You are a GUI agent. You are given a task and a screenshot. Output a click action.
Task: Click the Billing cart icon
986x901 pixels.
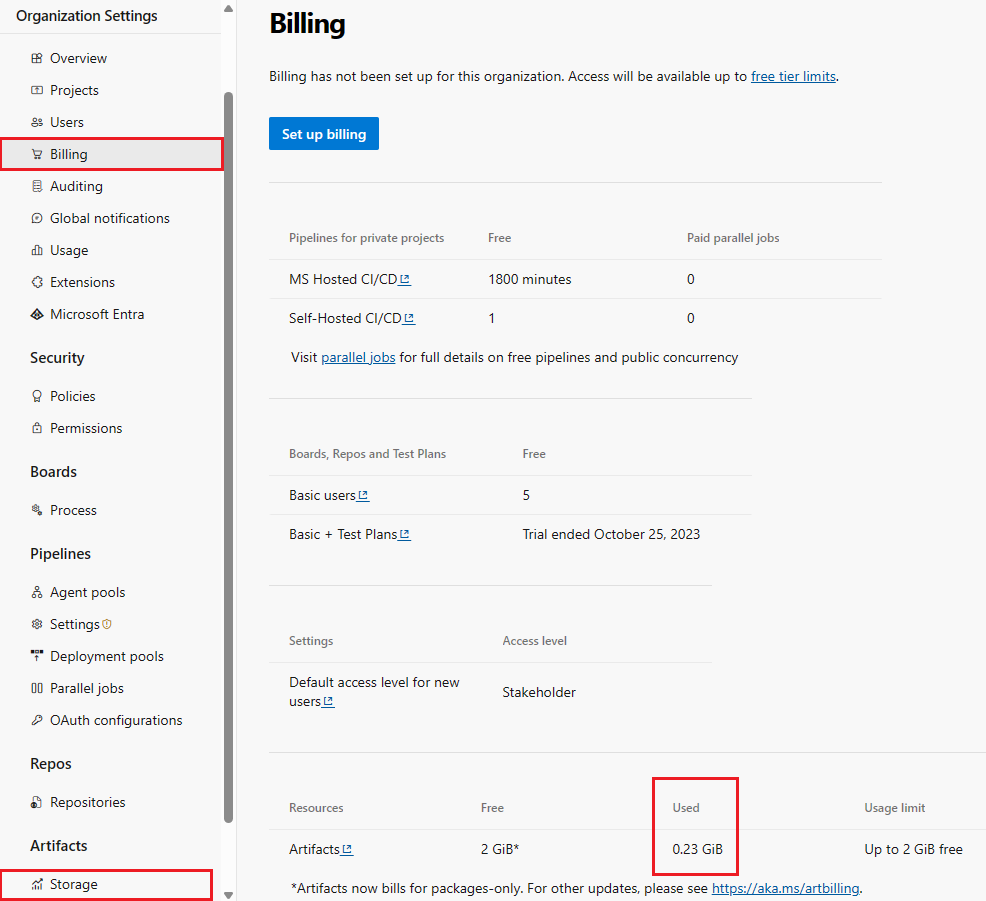click(x=37, y=155)
